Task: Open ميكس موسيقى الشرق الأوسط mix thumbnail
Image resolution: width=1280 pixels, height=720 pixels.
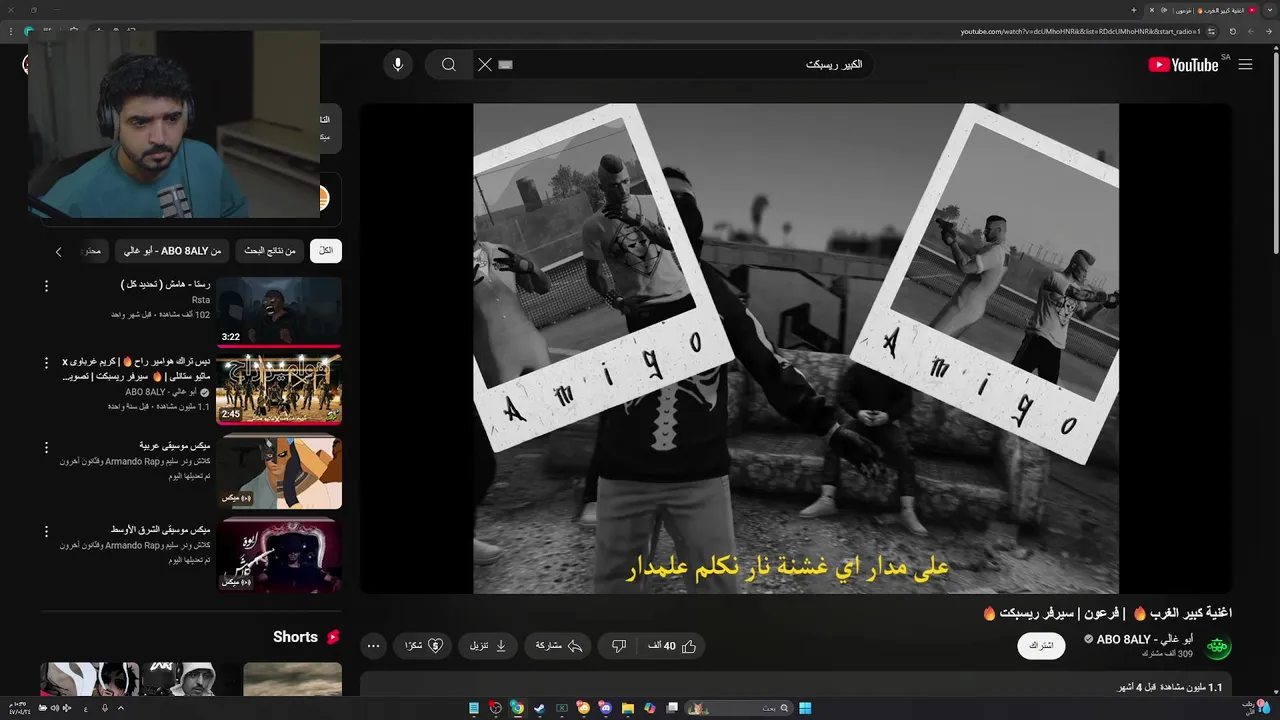Action: pos(279,554)
